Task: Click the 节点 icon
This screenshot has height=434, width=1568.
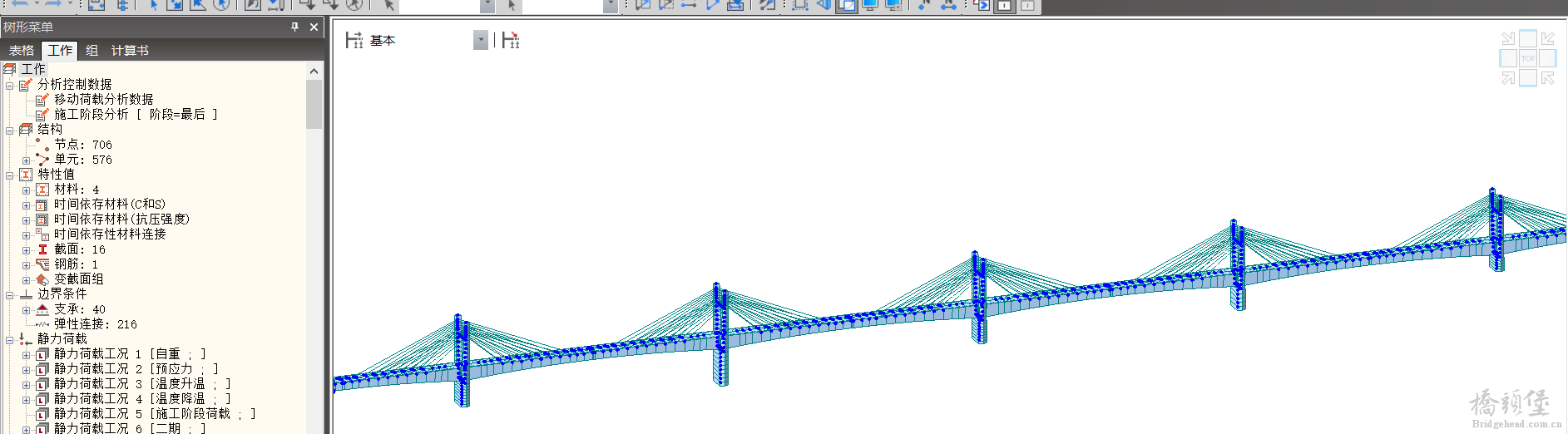Action: click(42, 144)
